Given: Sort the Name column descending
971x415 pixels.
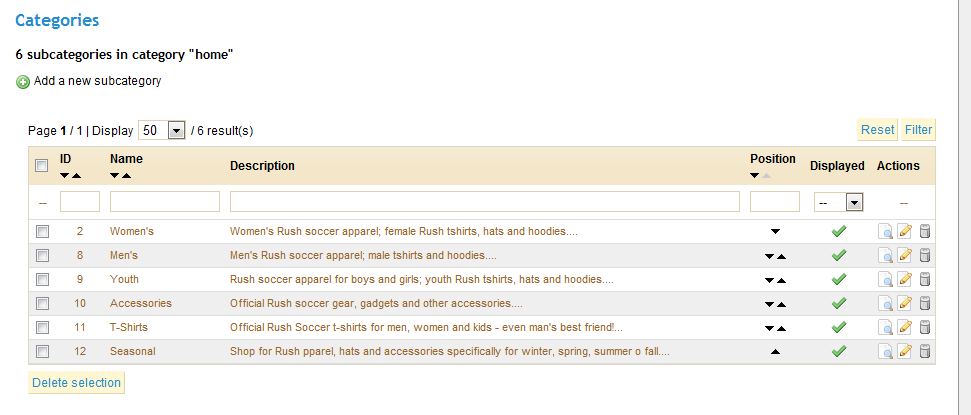Looking at the screenshot, I should coord(115,176).
